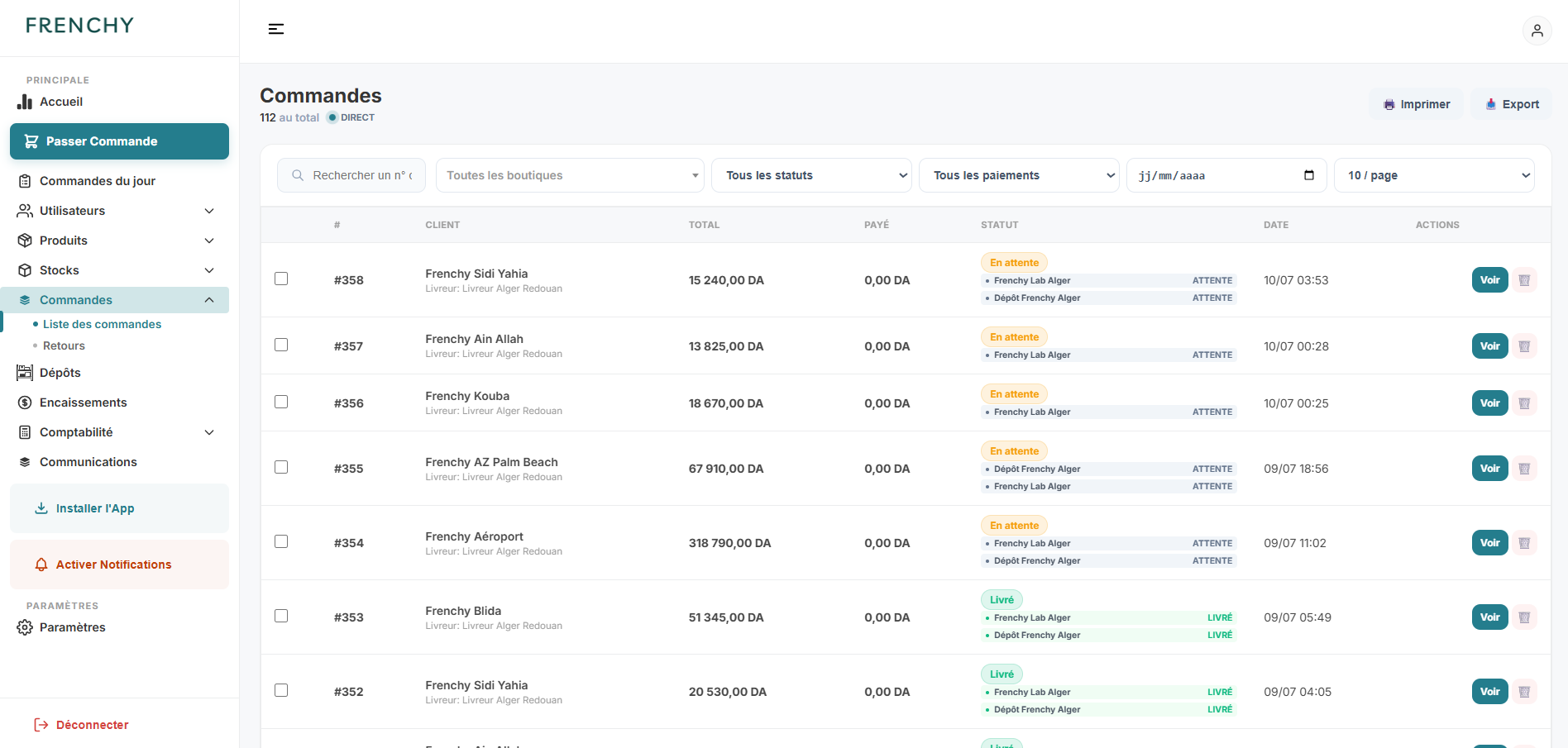Click the Paramètres gear icon
The height and width of the screenshot is (748, 1568).
25,627
